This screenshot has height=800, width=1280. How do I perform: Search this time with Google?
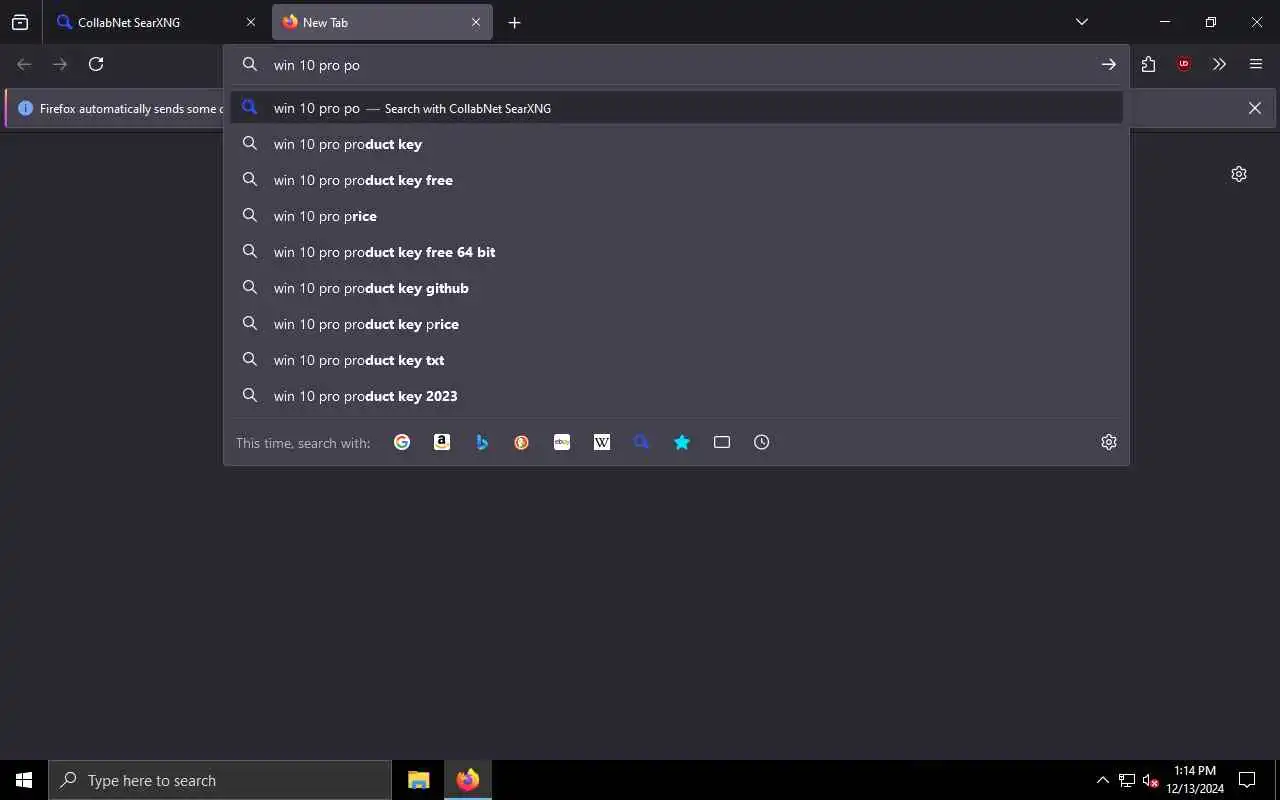pyautogui.click(x=402, y=442)
